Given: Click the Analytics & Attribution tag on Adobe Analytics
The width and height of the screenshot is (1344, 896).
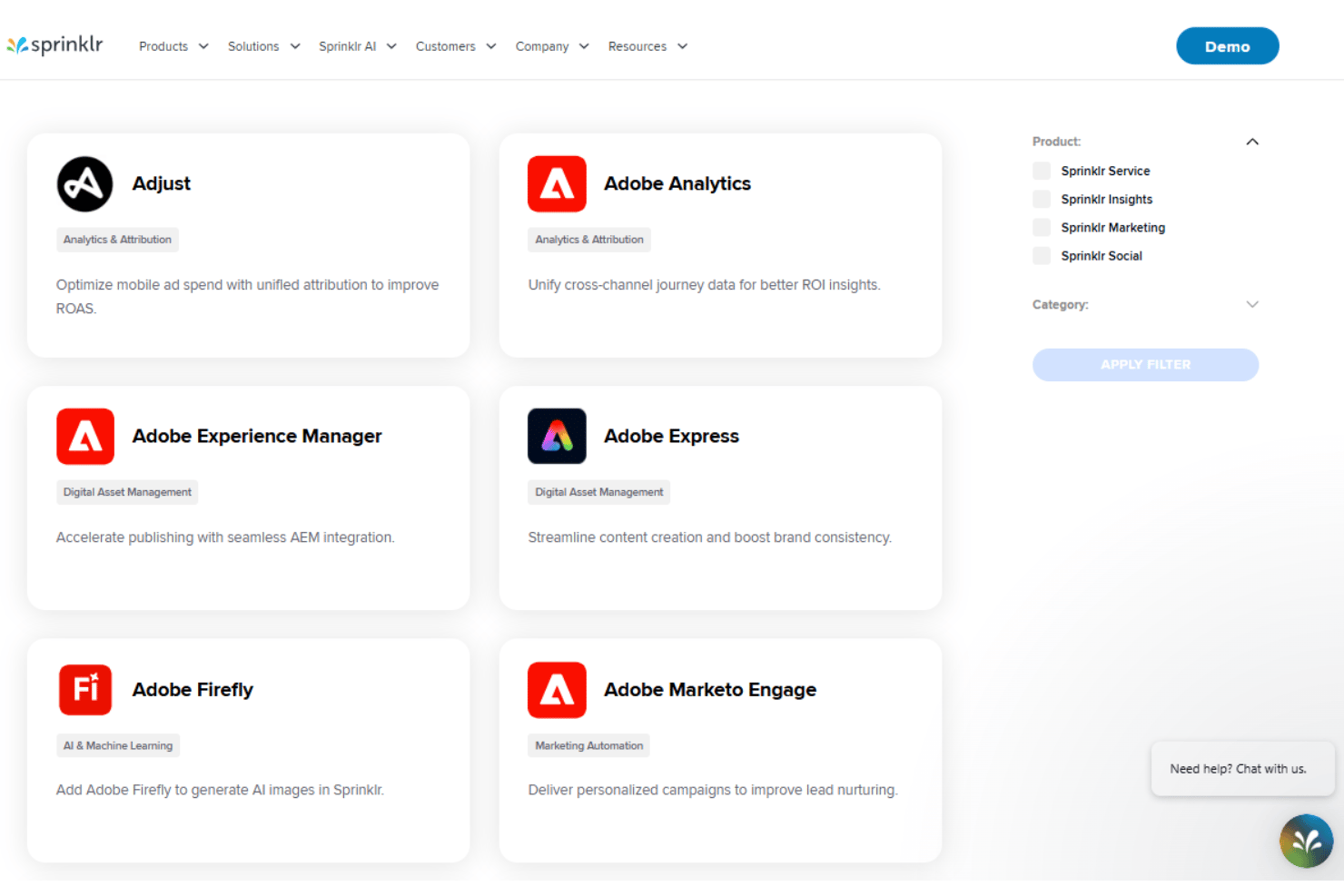Looking at the screenshot, I should click(x=589, y=240).
